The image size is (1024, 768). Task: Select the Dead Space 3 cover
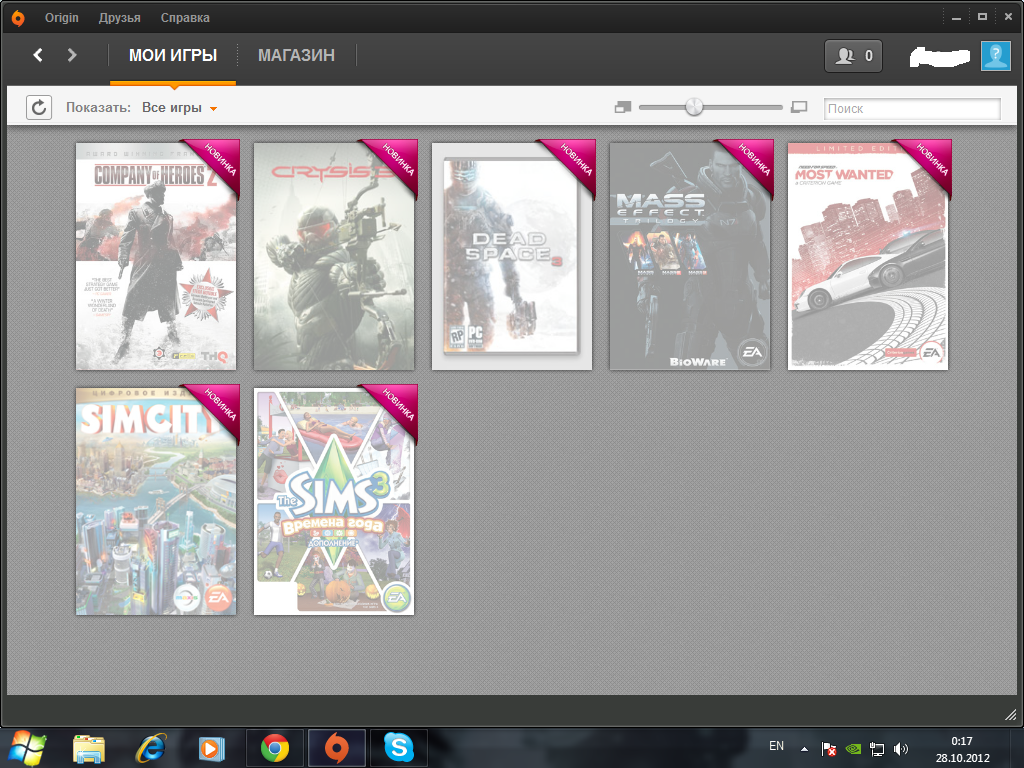coord(512,256)
